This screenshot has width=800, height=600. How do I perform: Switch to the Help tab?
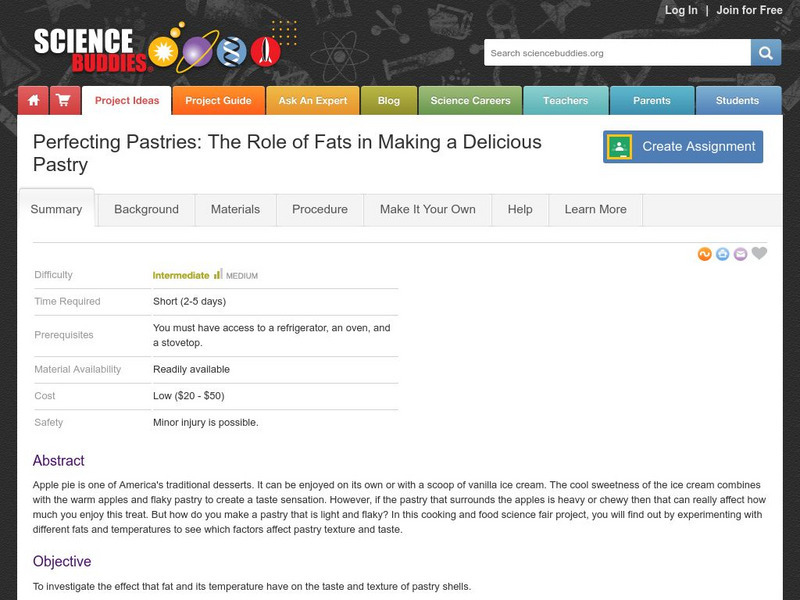coord(520,210)
